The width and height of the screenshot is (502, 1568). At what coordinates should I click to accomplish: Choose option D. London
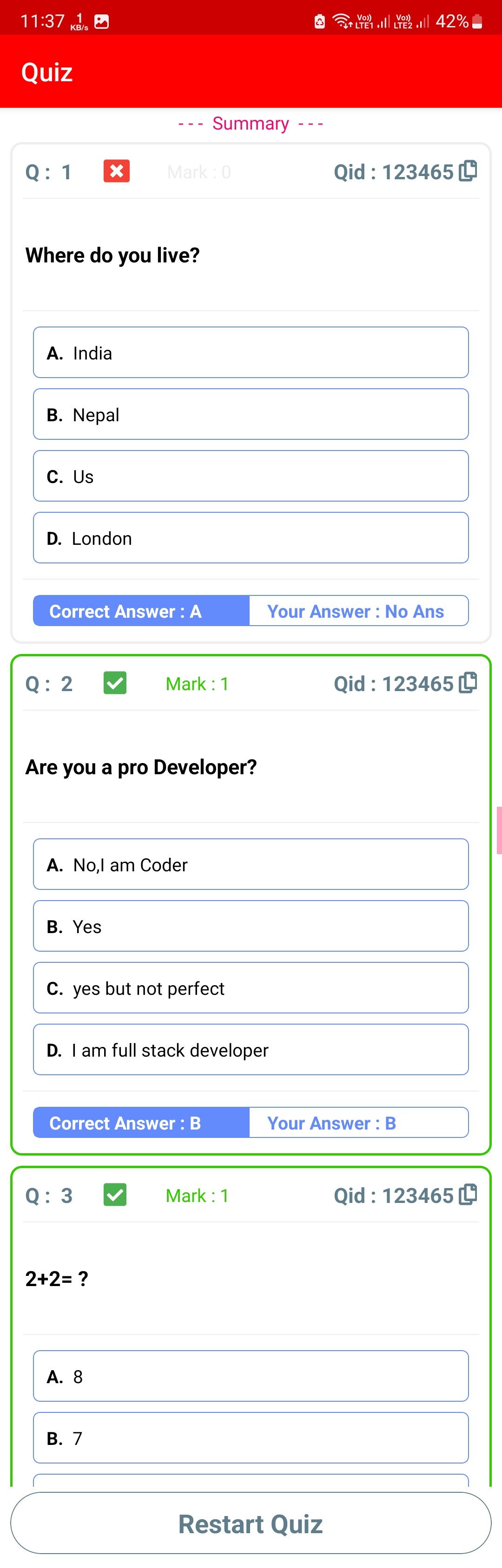pos(251,538)
